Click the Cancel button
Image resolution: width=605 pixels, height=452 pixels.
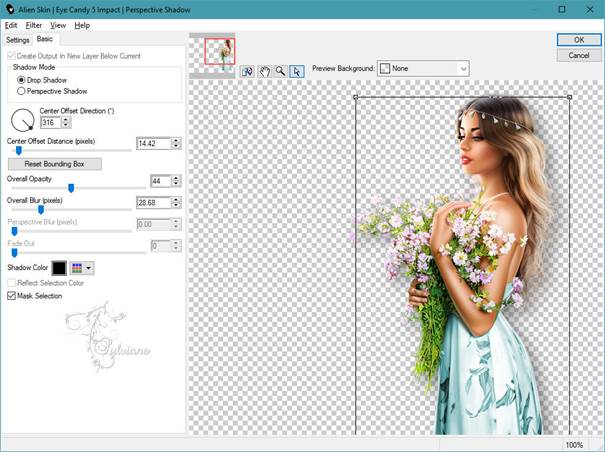(579, 56)
